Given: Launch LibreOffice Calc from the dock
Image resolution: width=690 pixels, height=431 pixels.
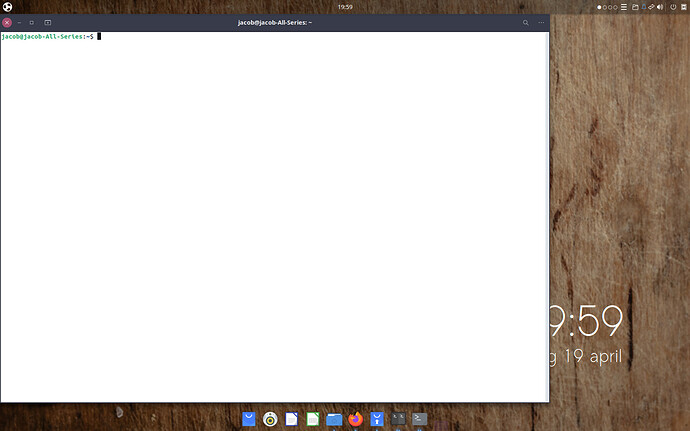Looking at the screenshot, I should pos(313,419).
